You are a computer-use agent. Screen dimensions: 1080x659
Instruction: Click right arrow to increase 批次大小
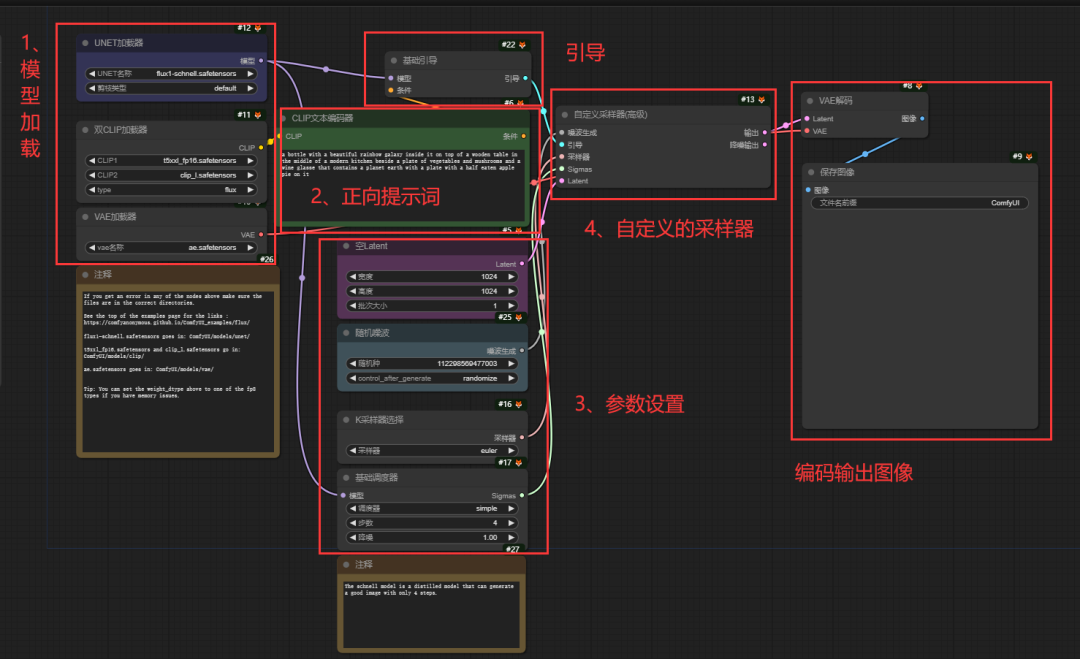point(511,305)
